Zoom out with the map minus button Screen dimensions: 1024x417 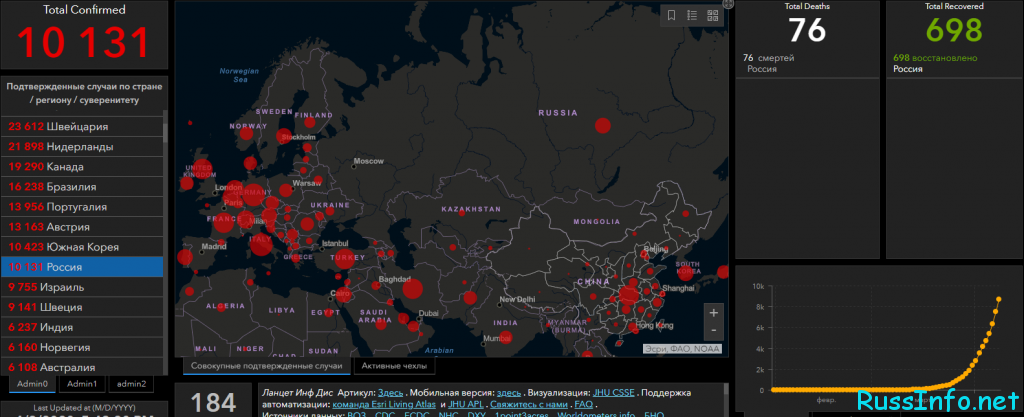(713, 330)
